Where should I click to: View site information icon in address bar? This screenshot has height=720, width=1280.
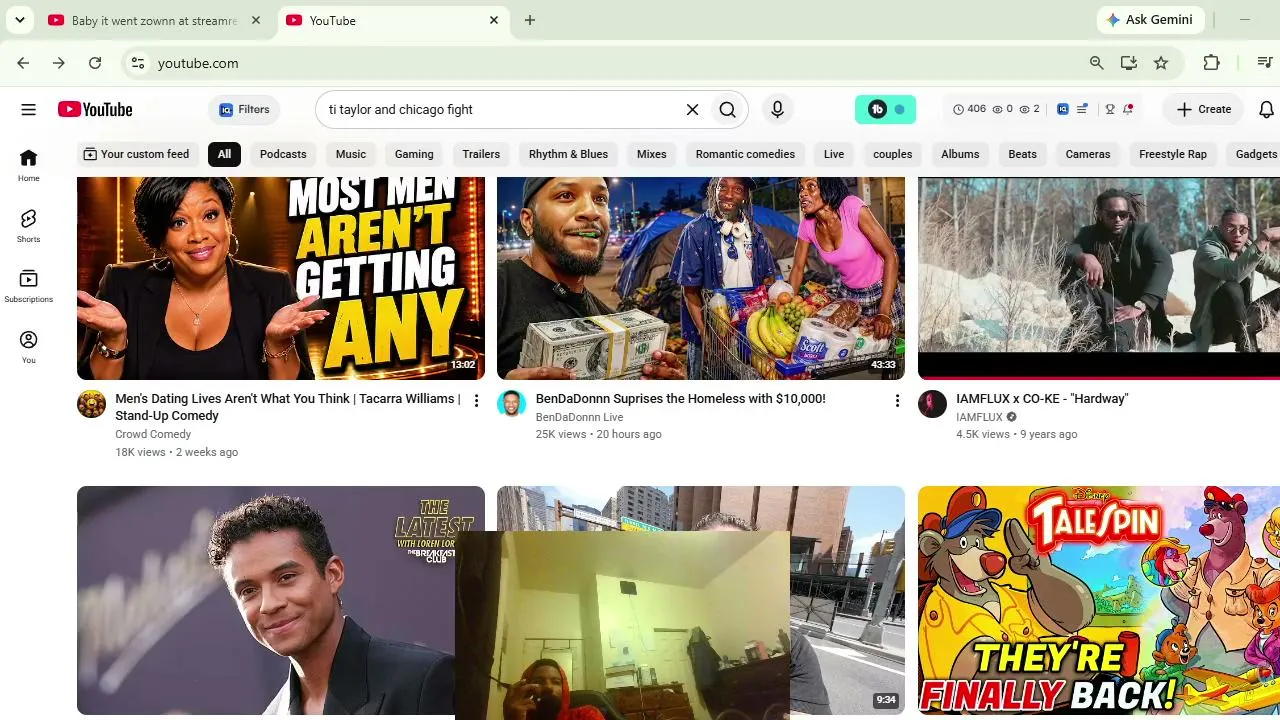(138, 63)
